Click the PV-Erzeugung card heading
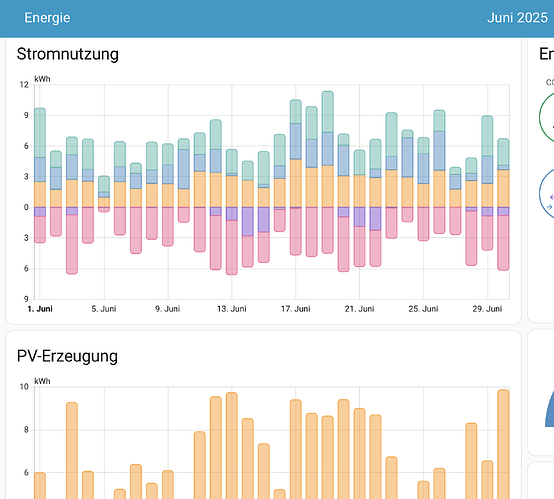This screenshot has width=554, height=499. [x=67, y=356]
